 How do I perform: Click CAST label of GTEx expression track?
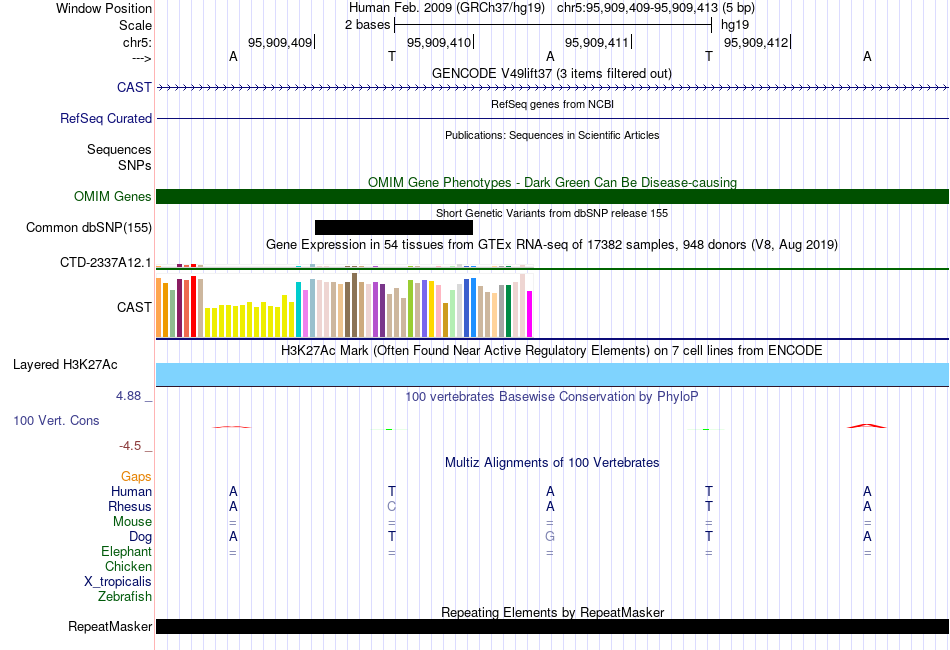134,307
